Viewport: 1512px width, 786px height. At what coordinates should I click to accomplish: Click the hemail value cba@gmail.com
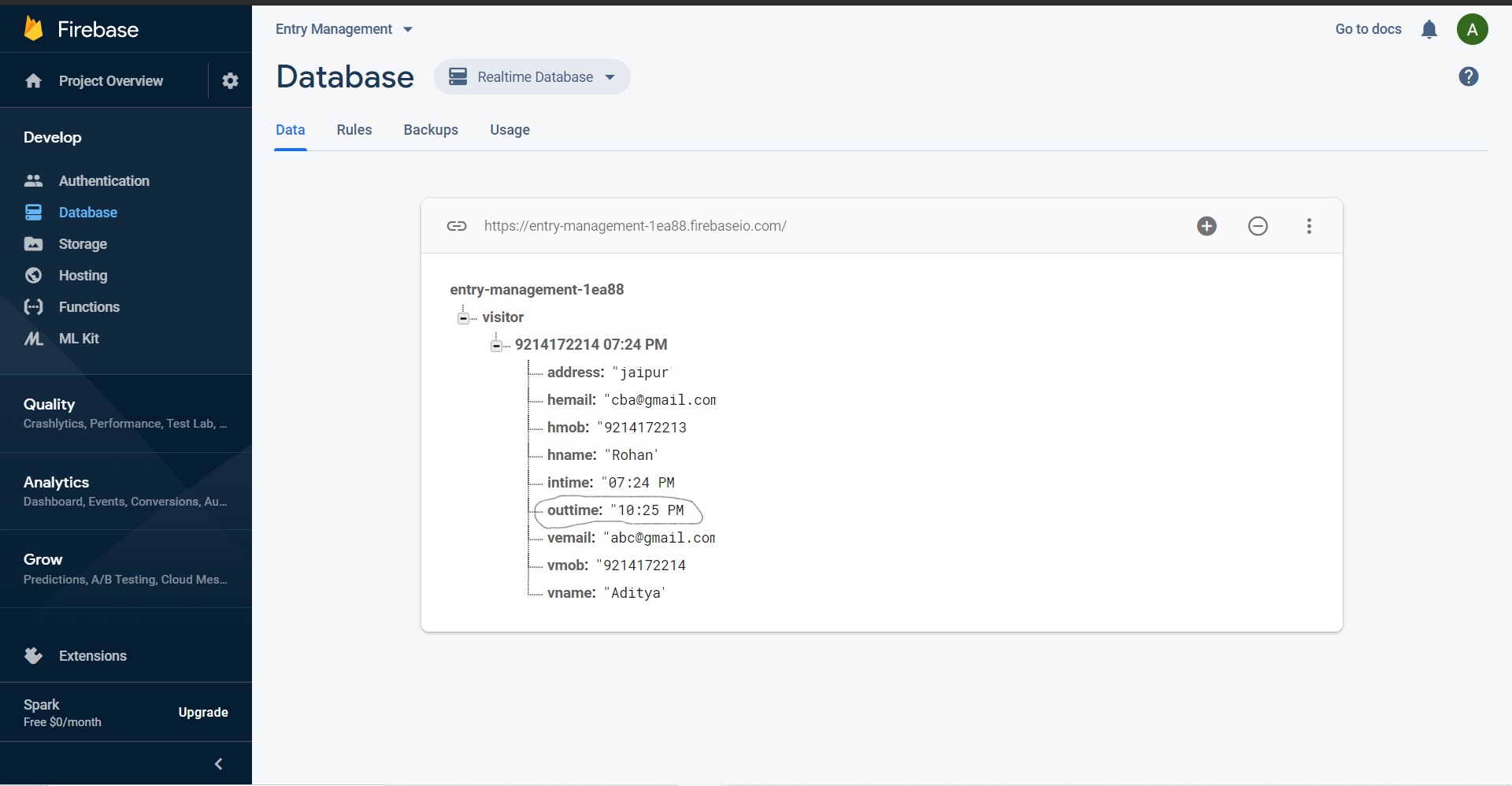click(x=661, y=400)
